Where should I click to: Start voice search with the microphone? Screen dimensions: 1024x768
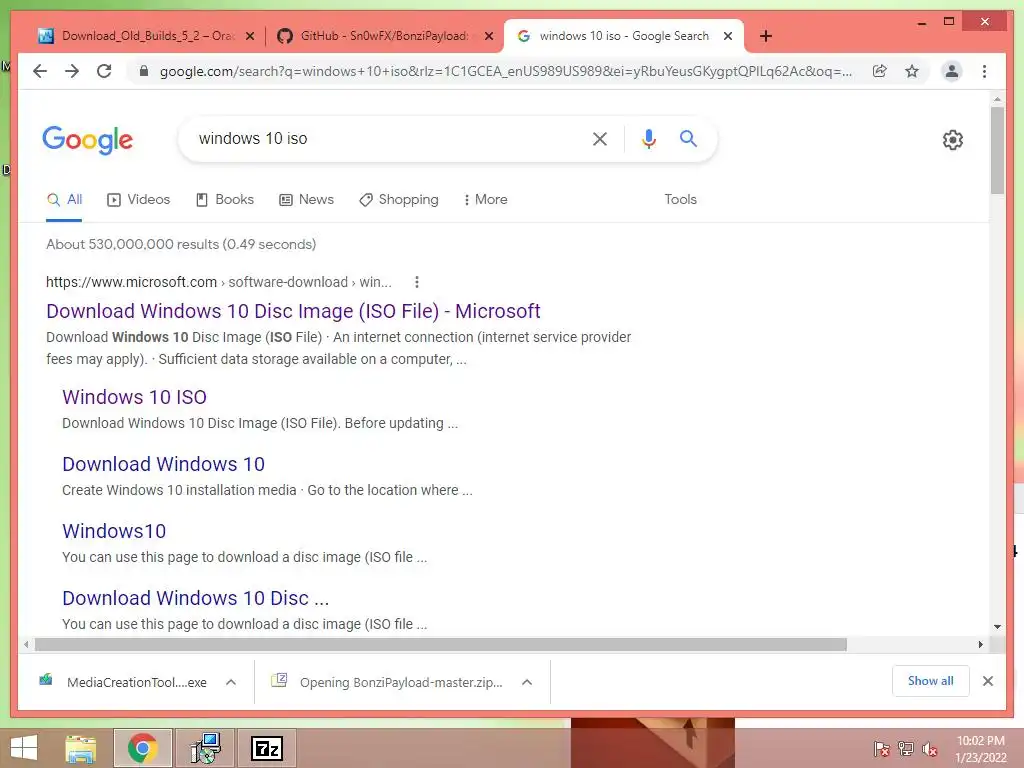click(648, 138)
